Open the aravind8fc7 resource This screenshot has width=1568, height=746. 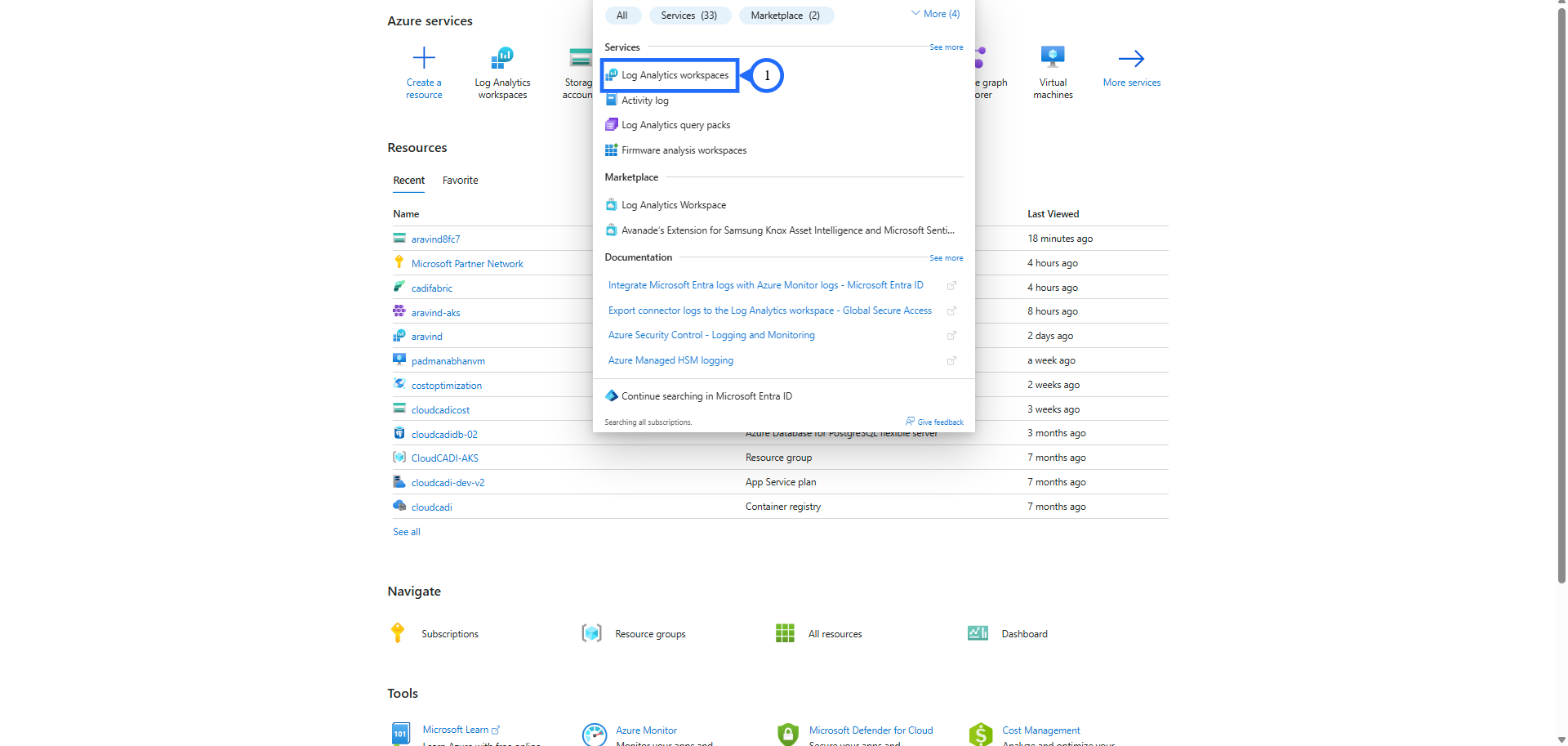coord(435,239)
